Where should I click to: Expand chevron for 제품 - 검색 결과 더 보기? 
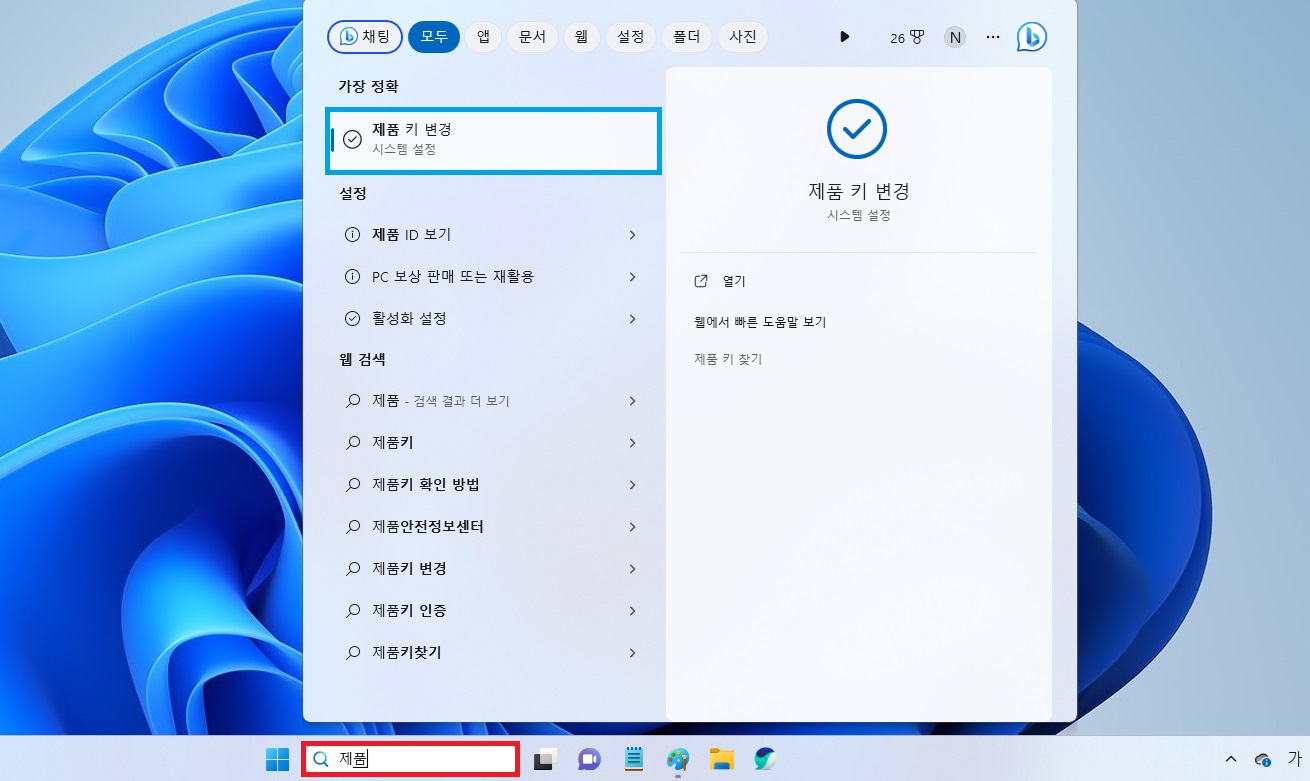(x=633, y=401)
